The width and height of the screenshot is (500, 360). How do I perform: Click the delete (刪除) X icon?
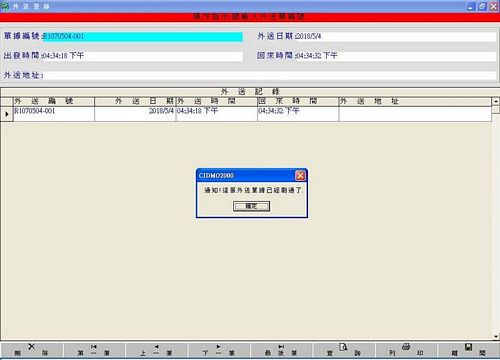tap(31, 347)
